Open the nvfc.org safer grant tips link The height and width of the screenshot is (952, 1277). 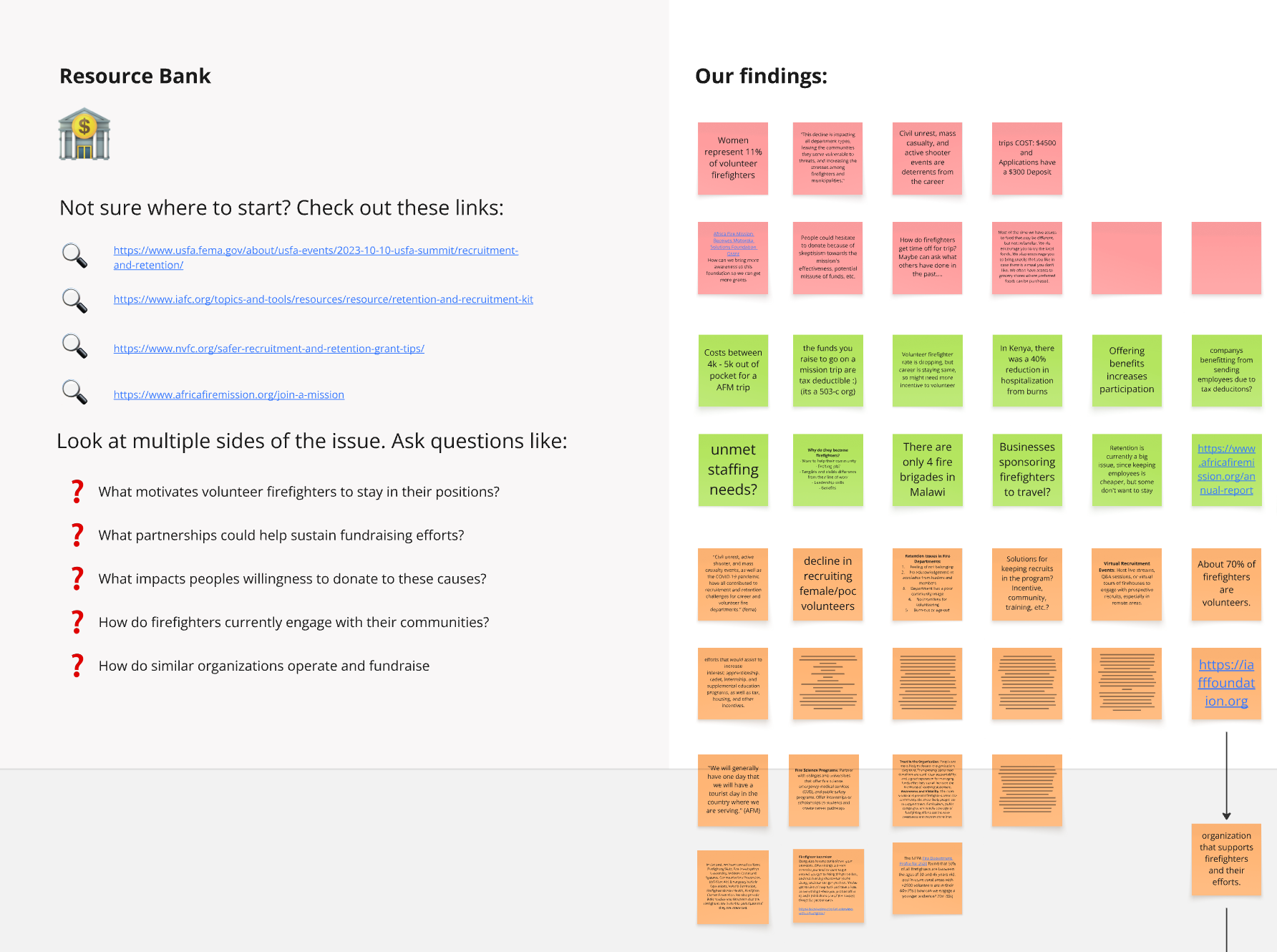[269, 349]
